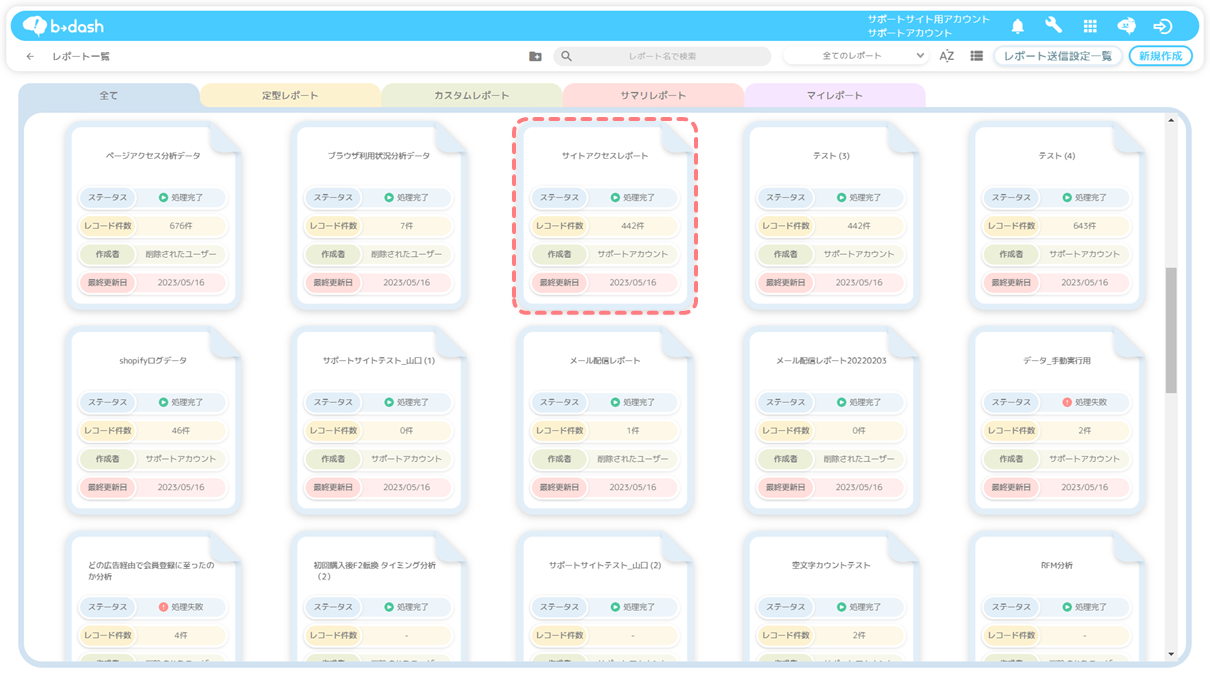Viewport: 1210px width, 680px height.
Task: Click the サポートサイト用アカウント account name
Action: 929,19
